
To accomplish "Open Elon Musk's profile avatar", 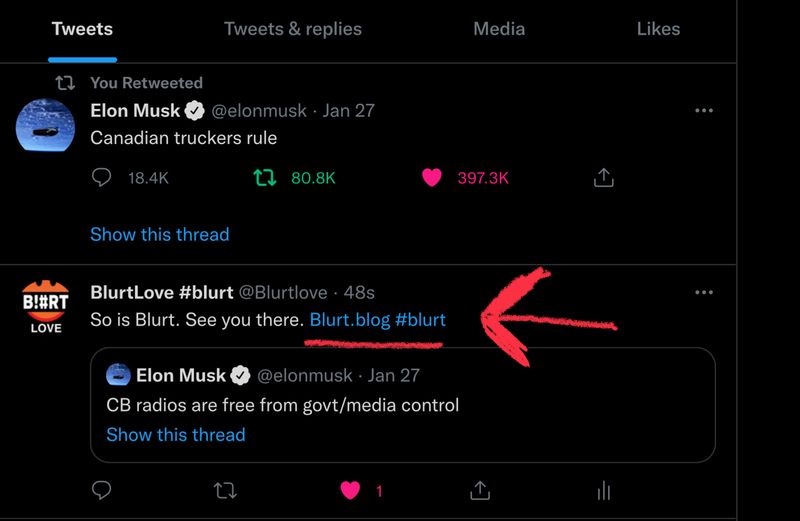I will tap(46, 127).
